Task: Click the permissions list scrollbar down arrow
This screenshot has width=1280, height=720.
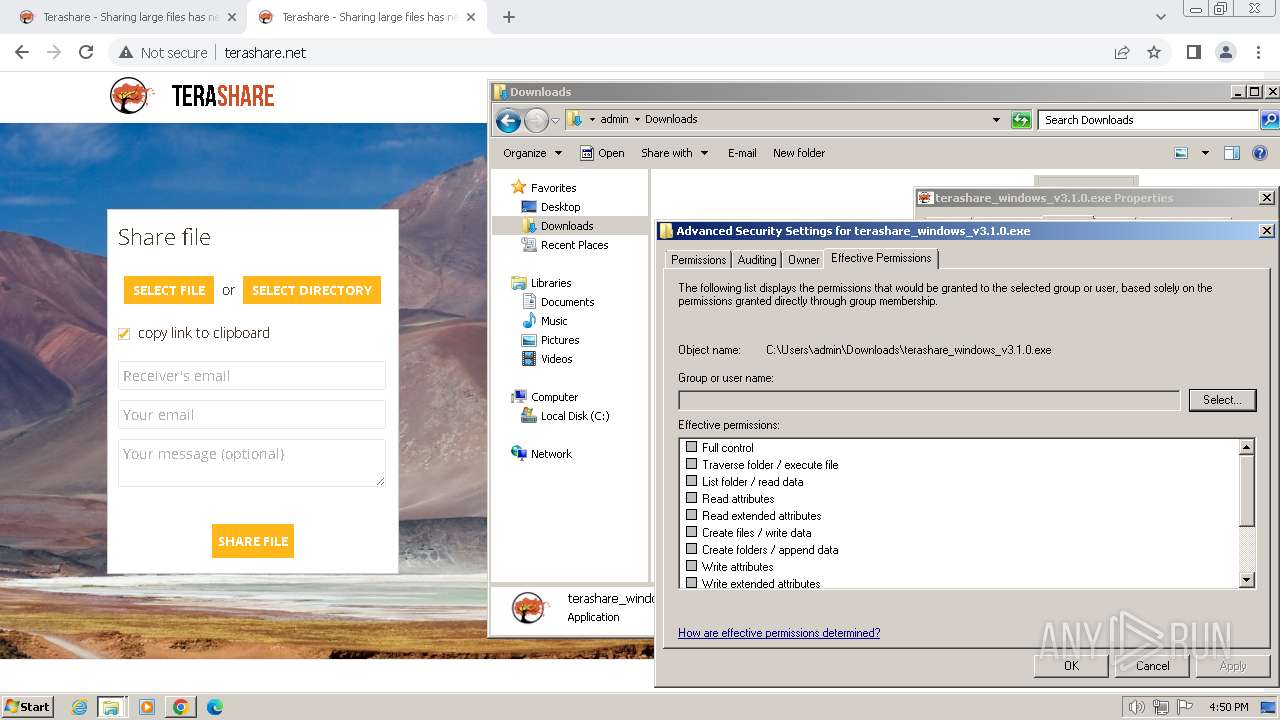Action: 1246,580
